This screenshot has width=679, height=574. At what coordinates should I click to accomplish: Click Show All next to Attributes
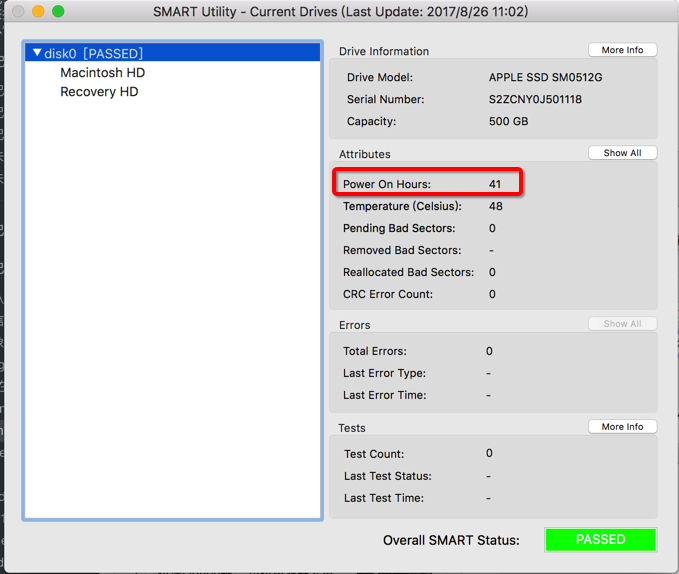622,153
